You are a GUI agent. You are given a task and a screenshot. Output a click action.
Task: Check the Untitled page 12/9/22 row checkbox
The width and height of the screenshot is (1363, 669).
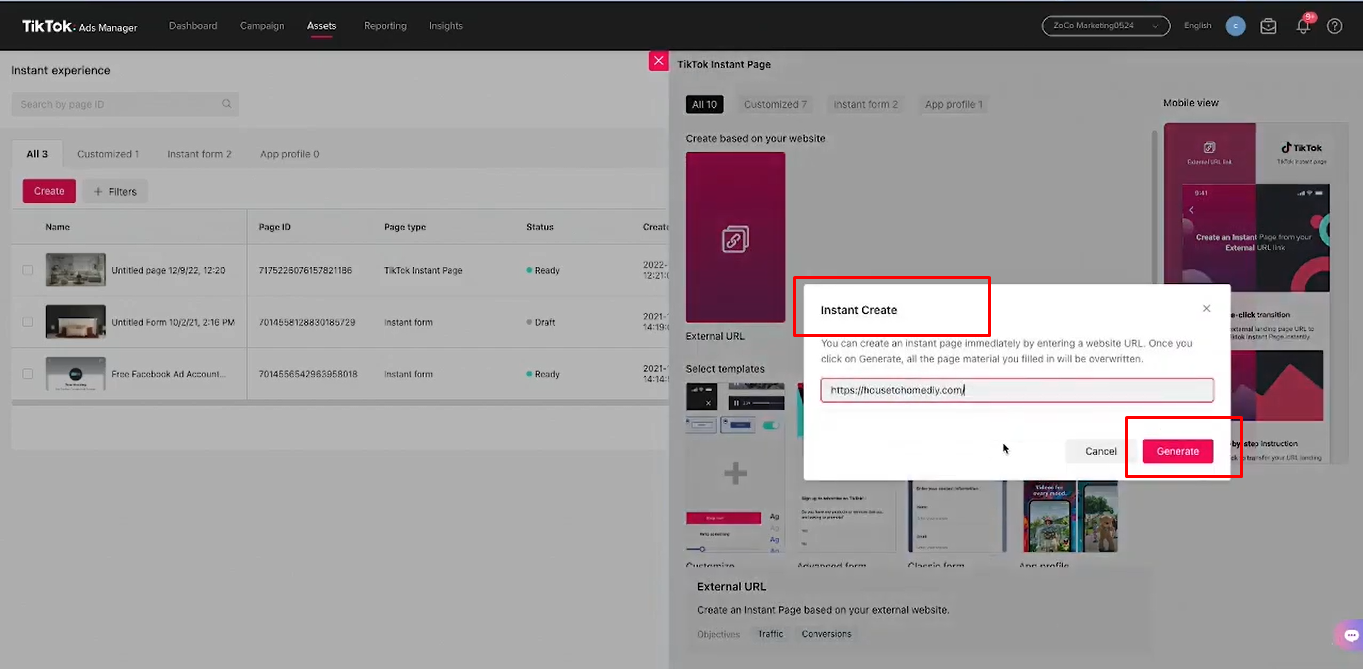(25, 270)
